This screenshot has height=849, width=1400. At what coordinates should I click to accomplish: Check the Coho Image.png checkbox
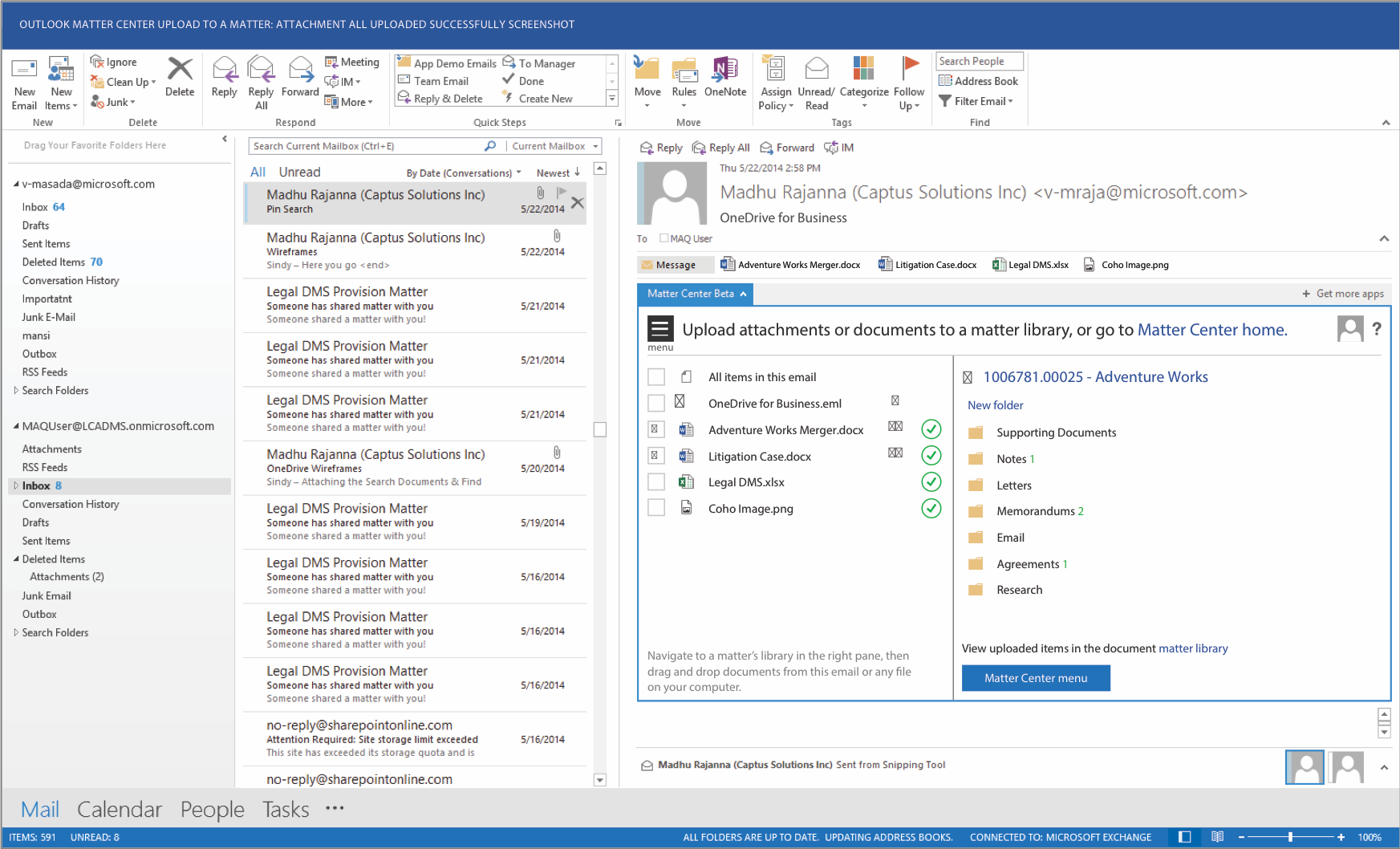(x=656, y=508)
